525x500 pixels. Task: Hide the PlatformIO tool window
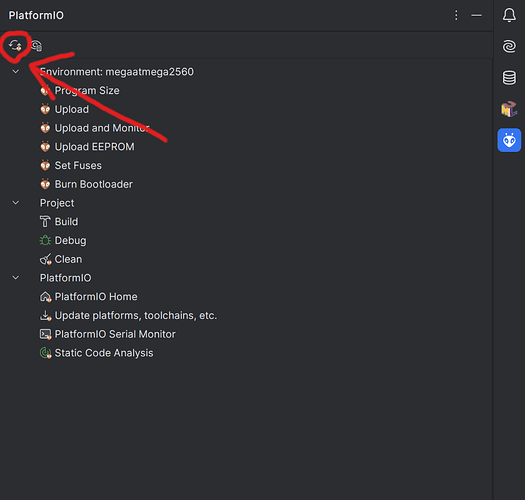[x=476, y=15]
